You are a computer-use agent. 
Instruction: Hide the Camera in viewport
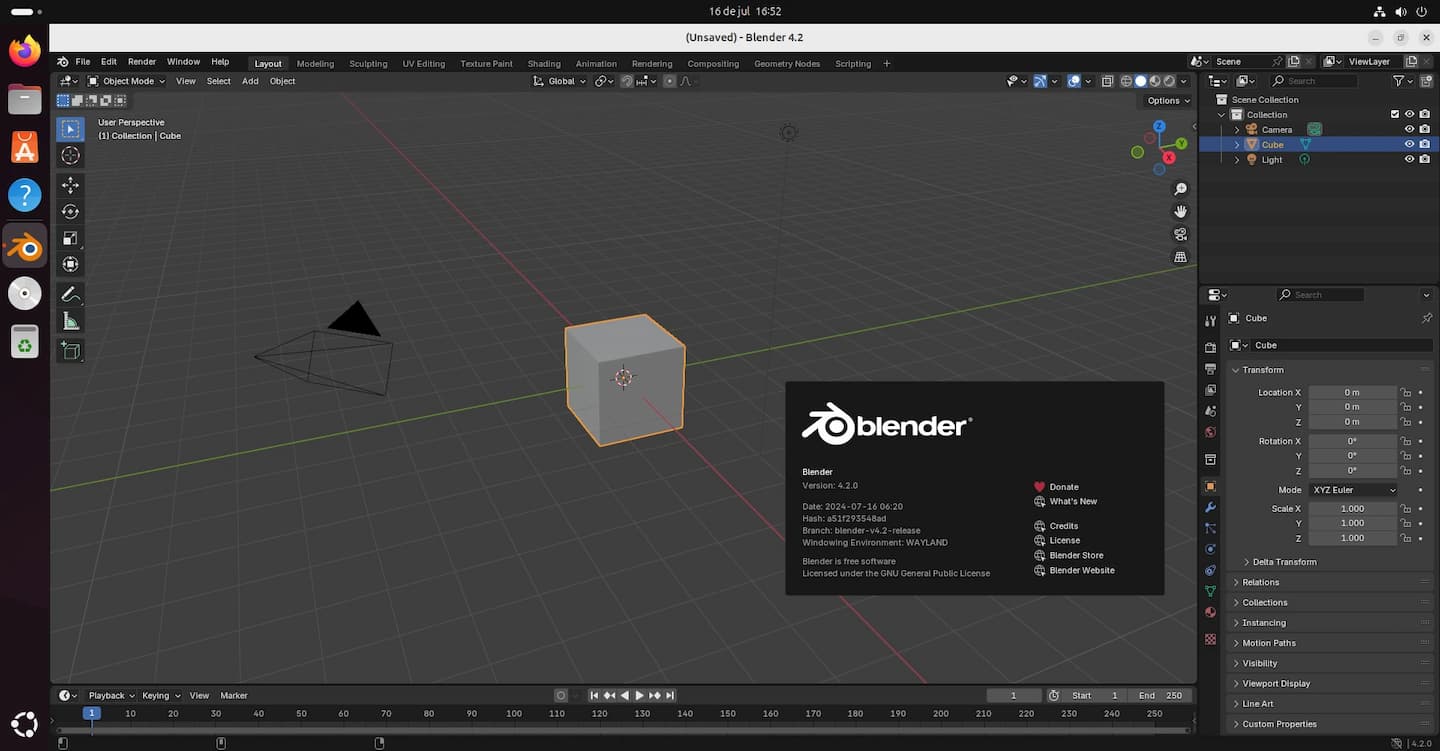pos(1409,129)
